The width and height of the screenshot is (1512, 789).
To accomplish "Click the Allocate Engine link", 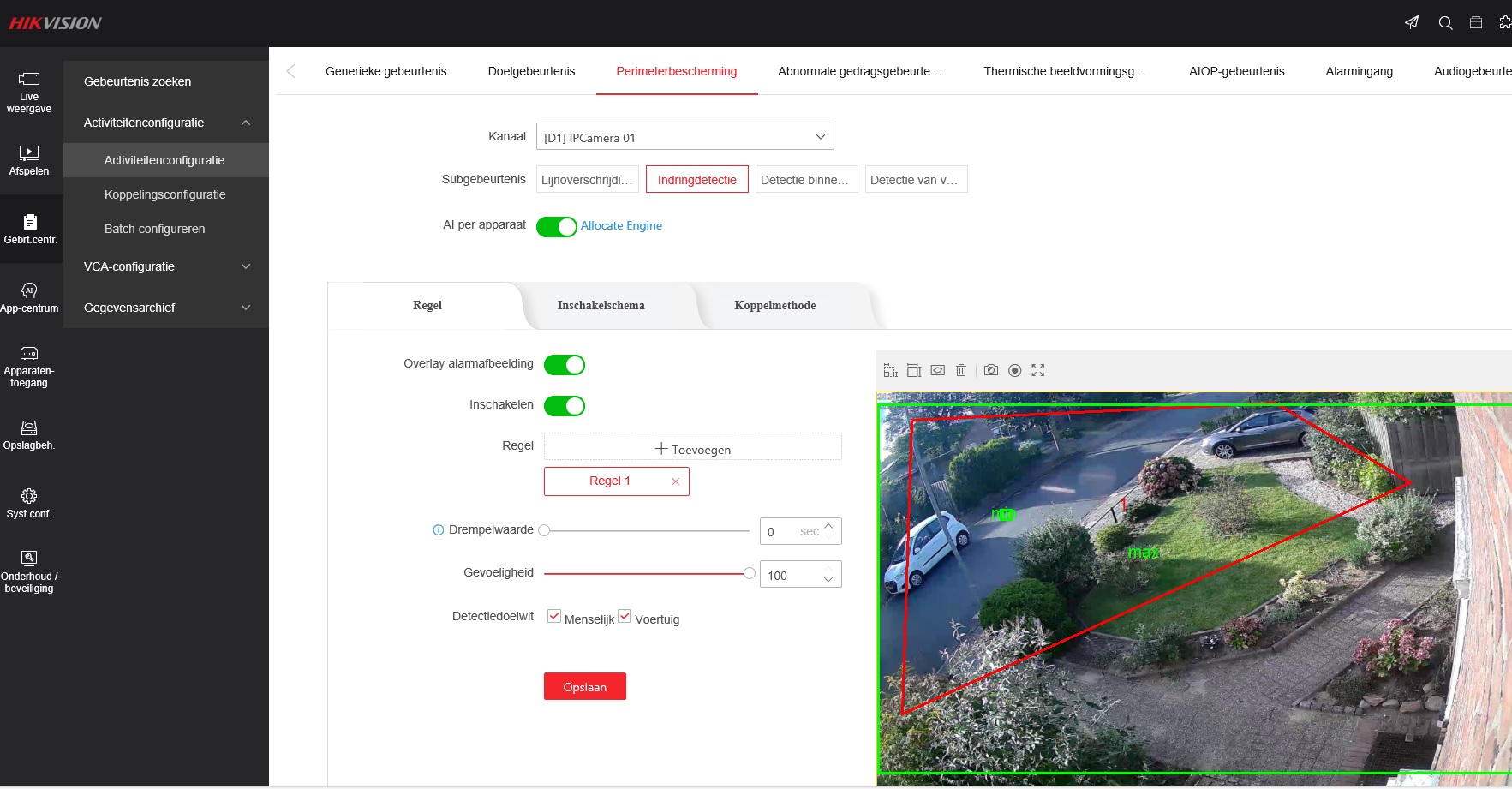I will pos(621,225).
